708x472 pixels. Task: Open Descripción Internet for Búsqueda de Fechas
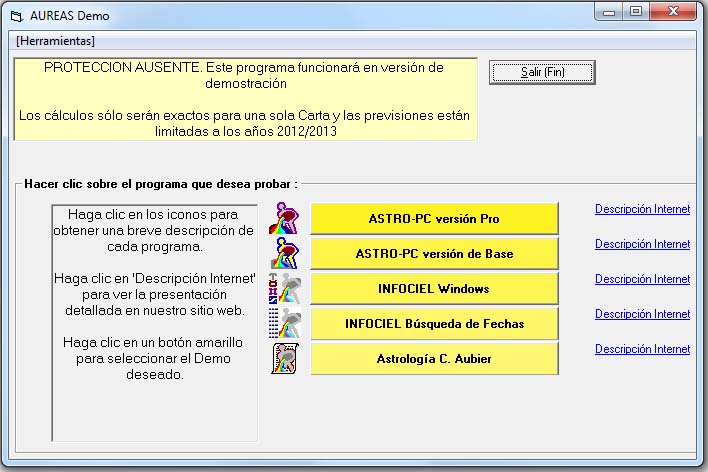[x=643, y=314]
